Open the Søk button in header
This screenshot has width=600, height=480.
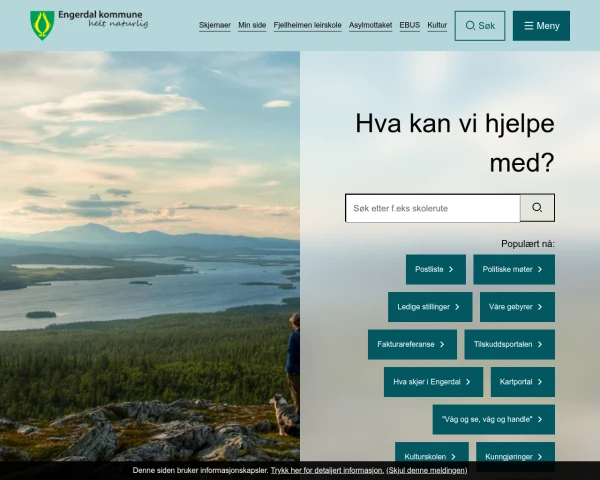(479, 26)
